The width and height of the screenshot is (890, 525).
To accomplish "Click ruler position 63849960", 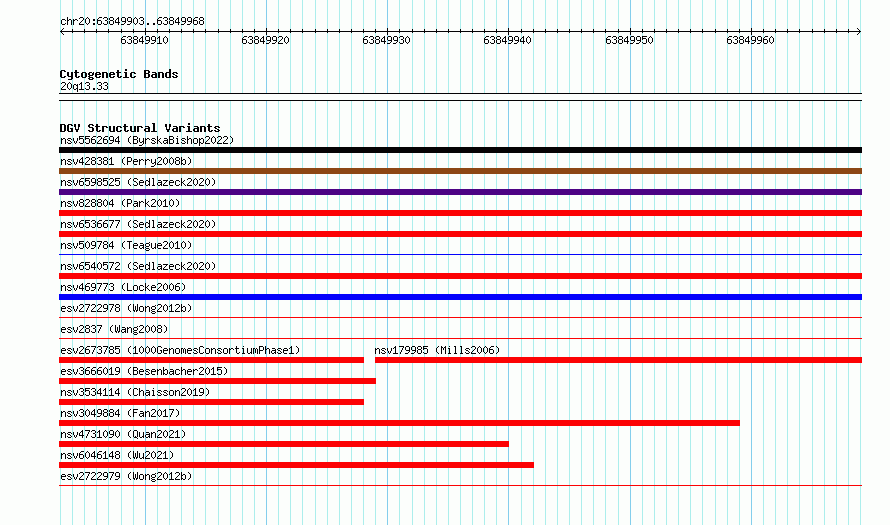I will [750, 40].
